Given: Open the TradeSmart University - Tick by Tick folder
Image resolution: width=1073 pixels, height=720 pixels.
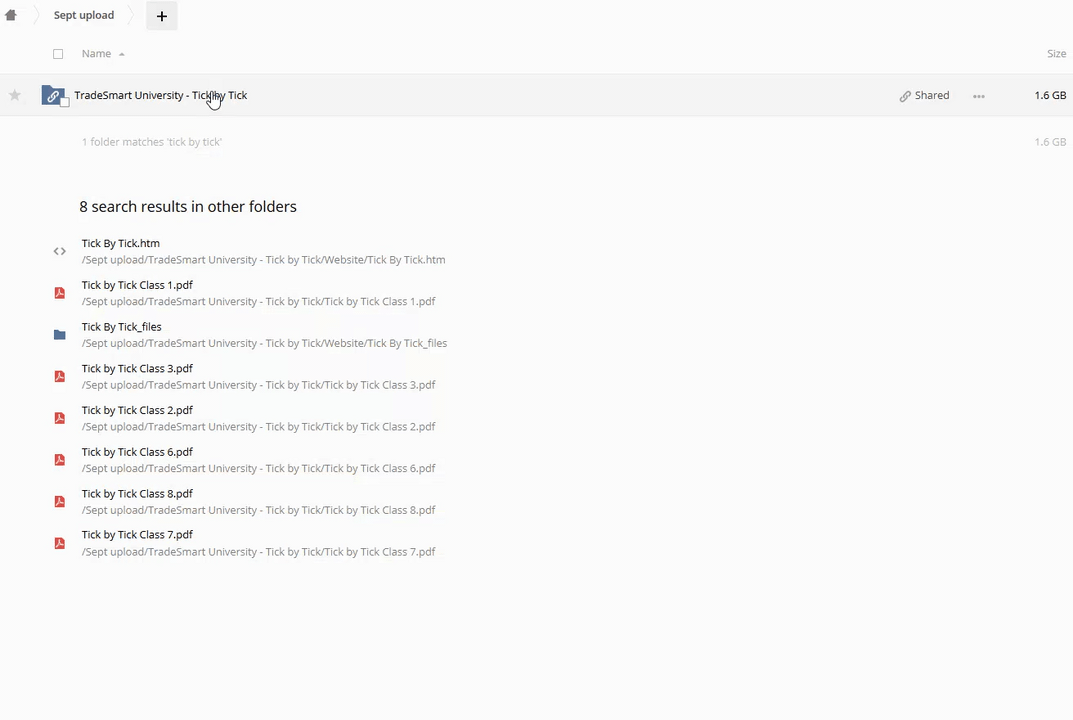Looking at the screenshot, I should pyautogui.click(x=160, y=95).
